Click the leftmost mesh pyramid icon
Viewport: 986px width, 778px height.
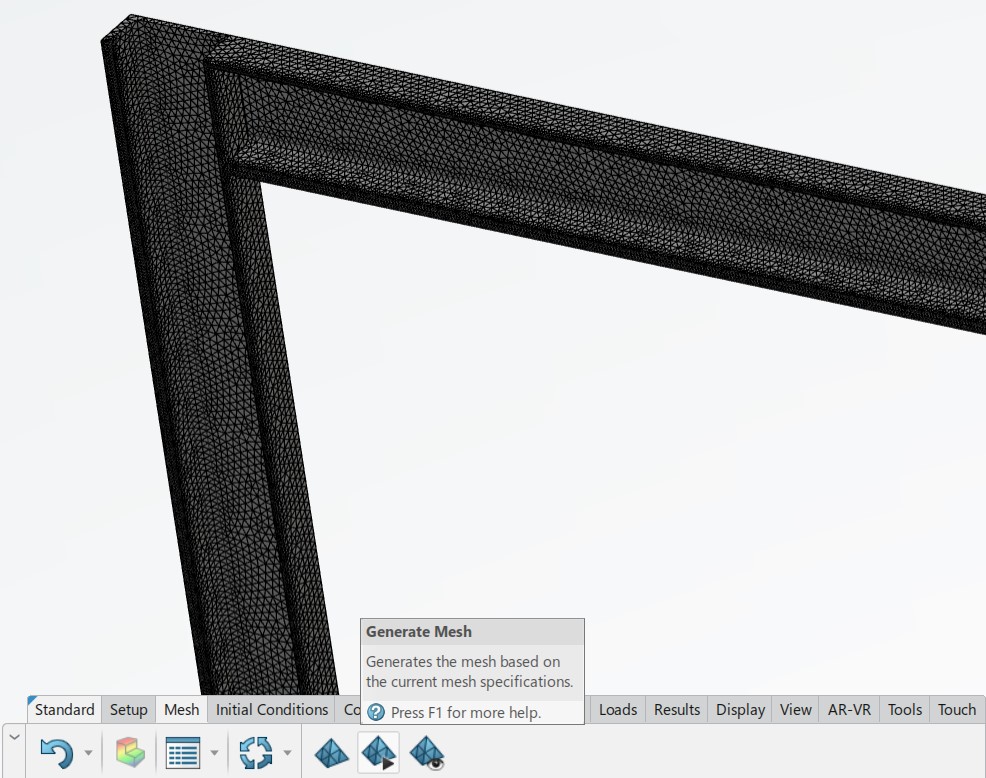click(x=331, y=752)
